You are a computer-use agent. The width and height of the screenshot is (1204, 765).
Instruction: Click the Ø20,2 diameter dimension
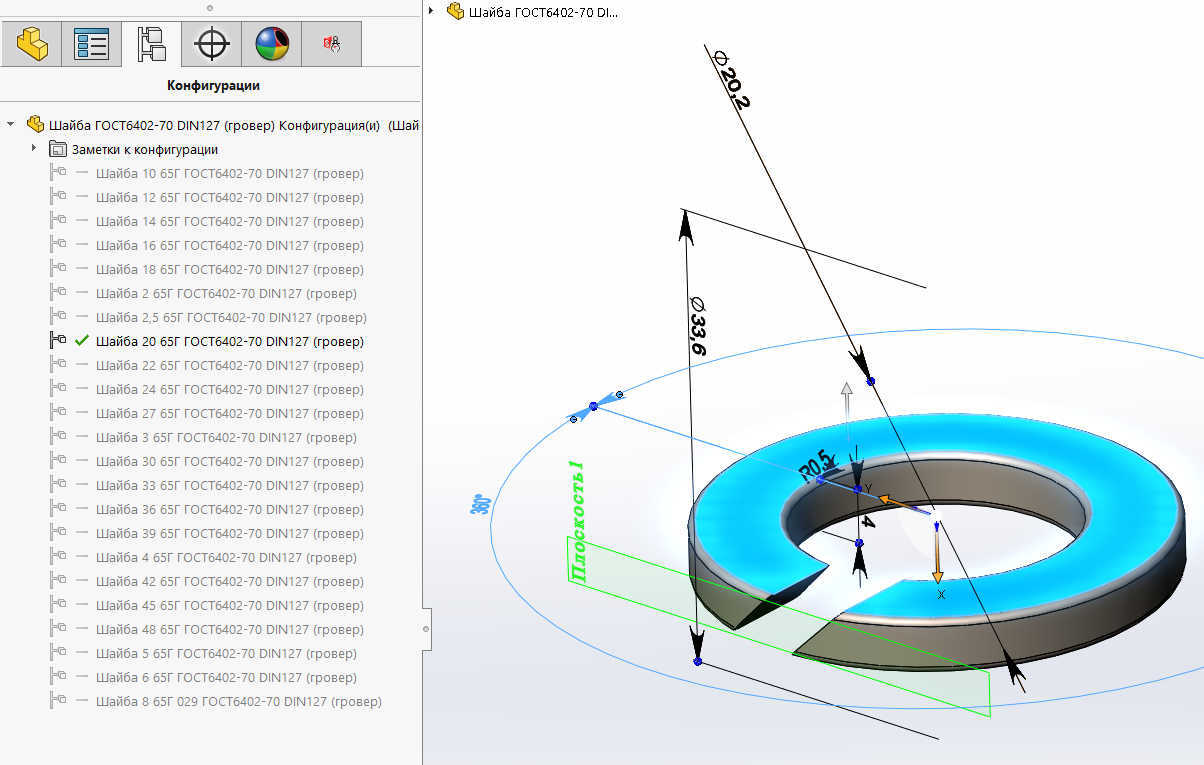click(x=732, y=81)
